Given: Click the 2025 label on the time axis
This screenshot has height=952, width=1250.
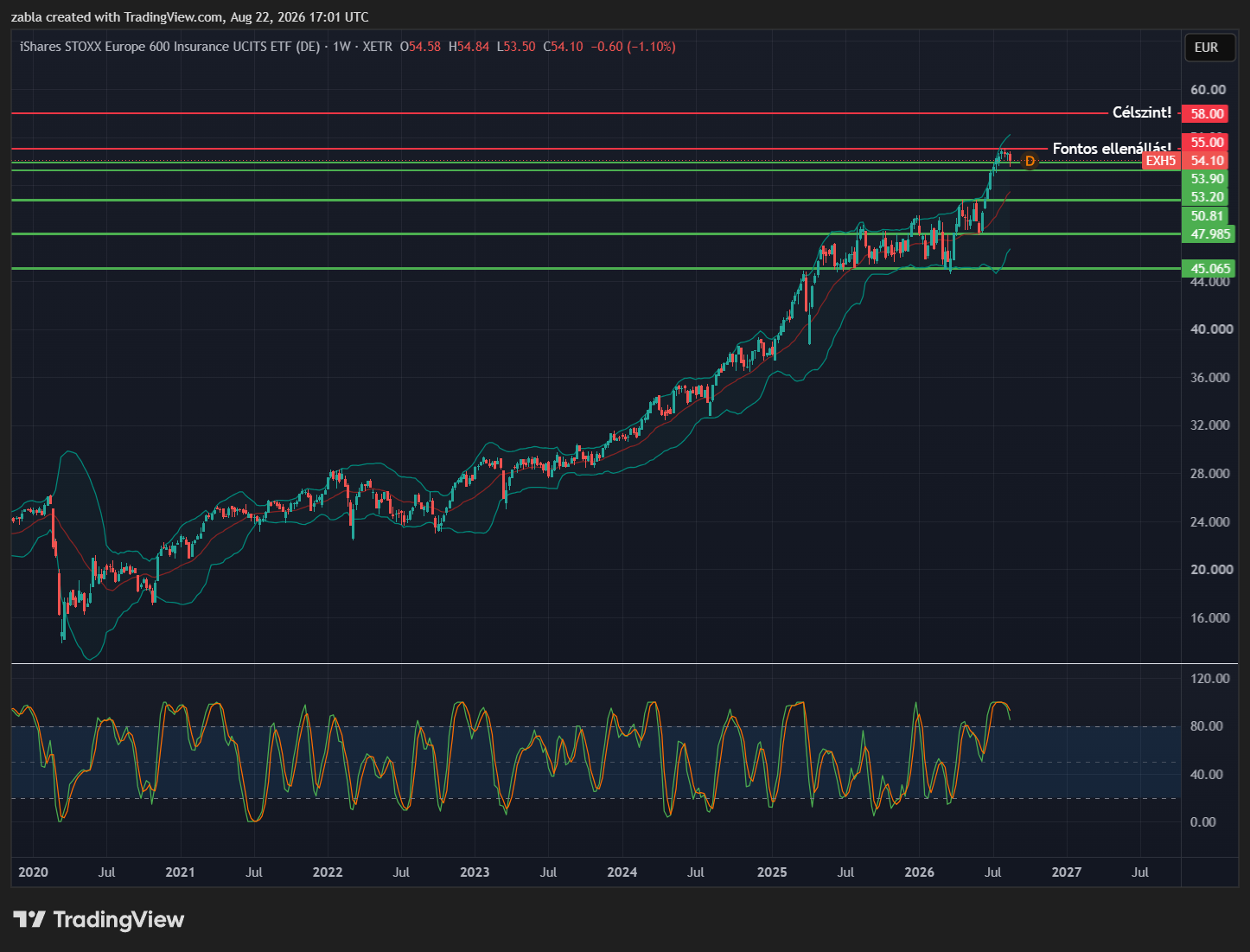Looking at the screenshot, I should coord(772,872).
